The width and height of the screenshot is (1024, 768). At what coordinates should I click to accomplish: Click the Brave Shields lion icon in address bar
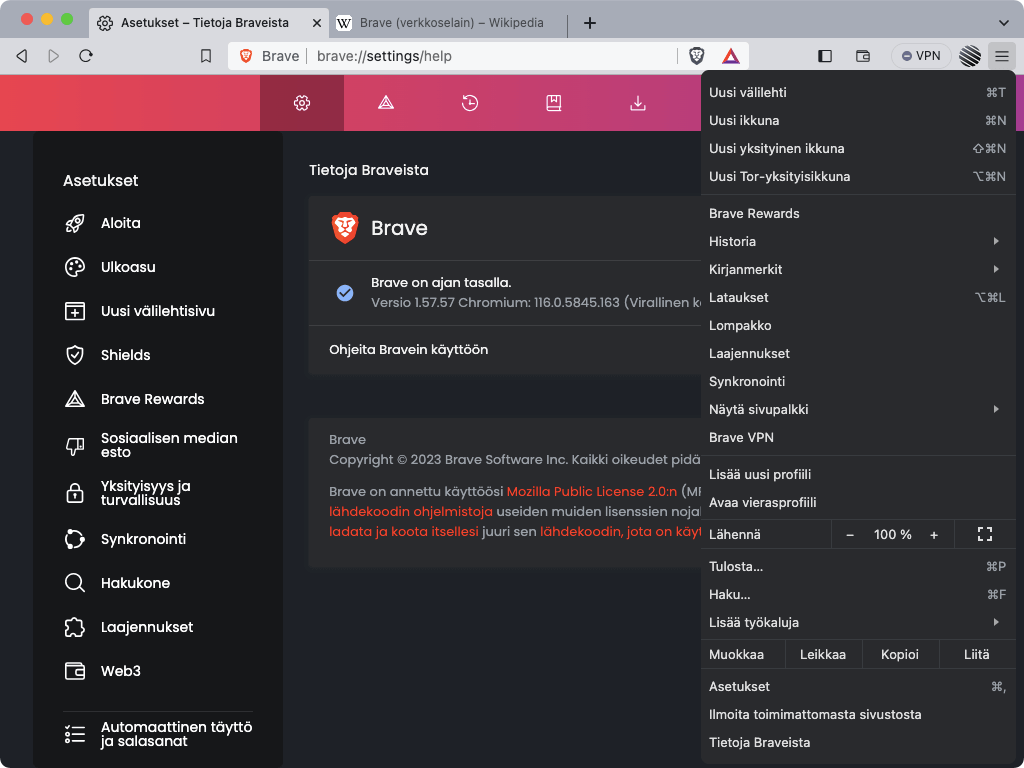click(x=697, y=56)
